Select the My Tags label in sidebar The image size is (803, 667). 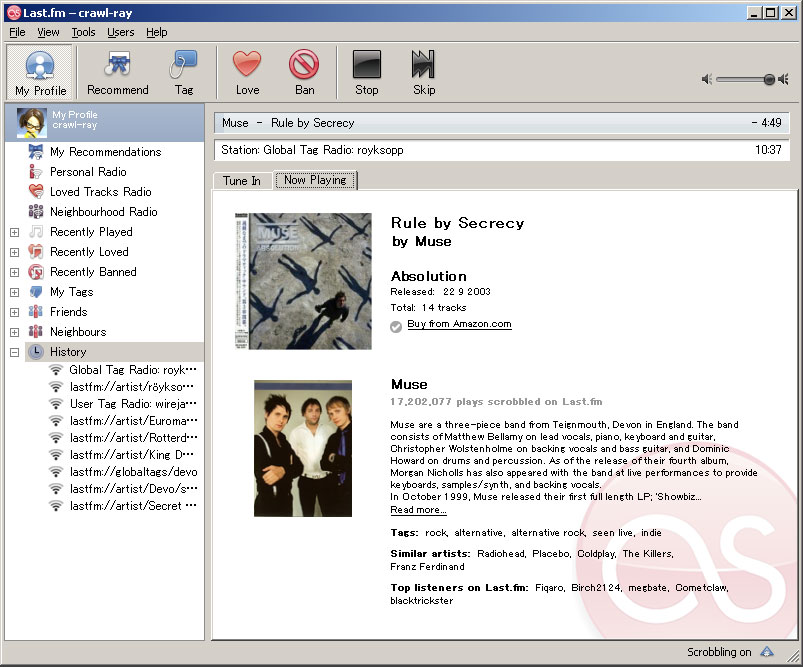(72, 291)
